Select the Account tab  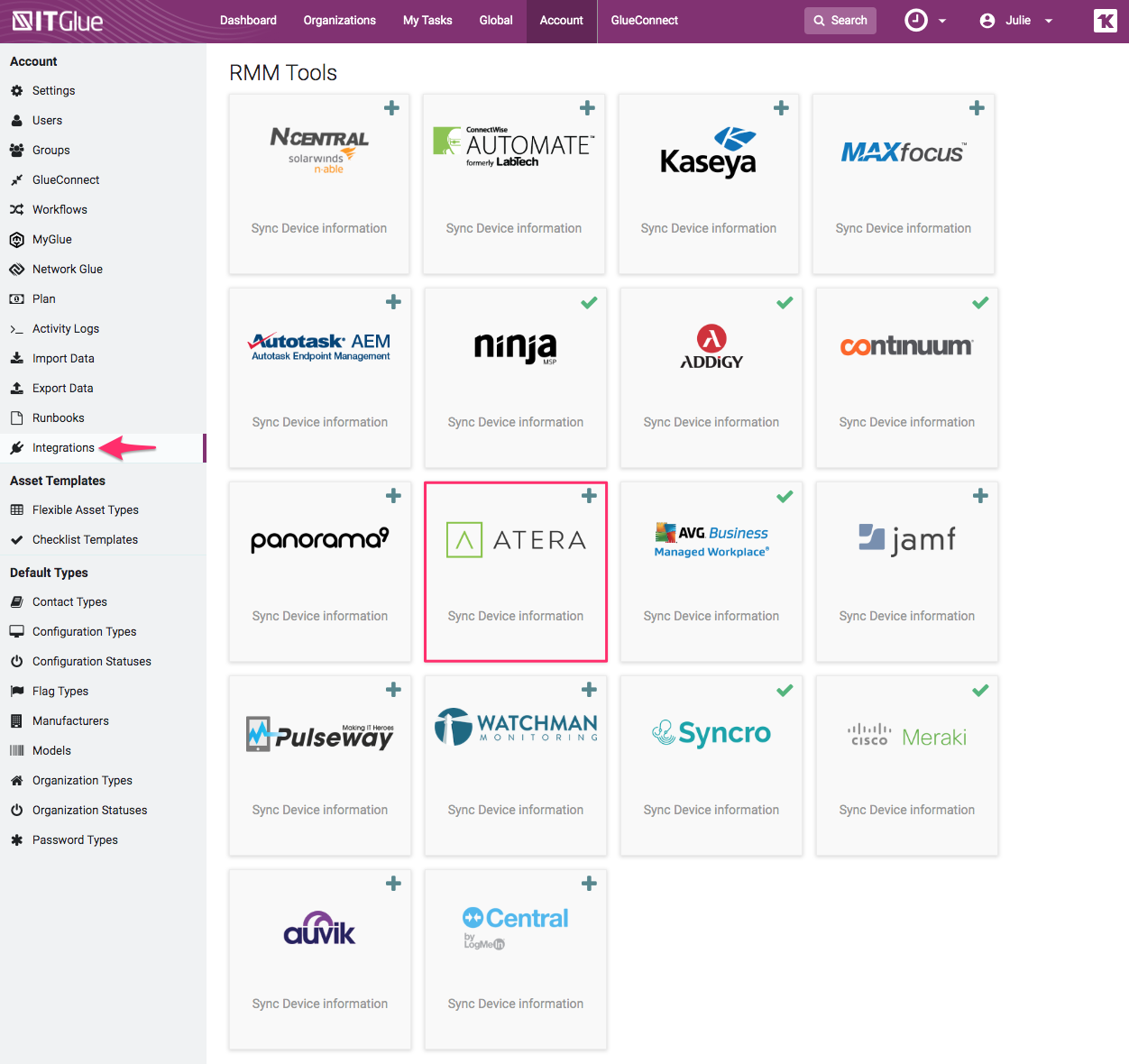coord(562,20)
